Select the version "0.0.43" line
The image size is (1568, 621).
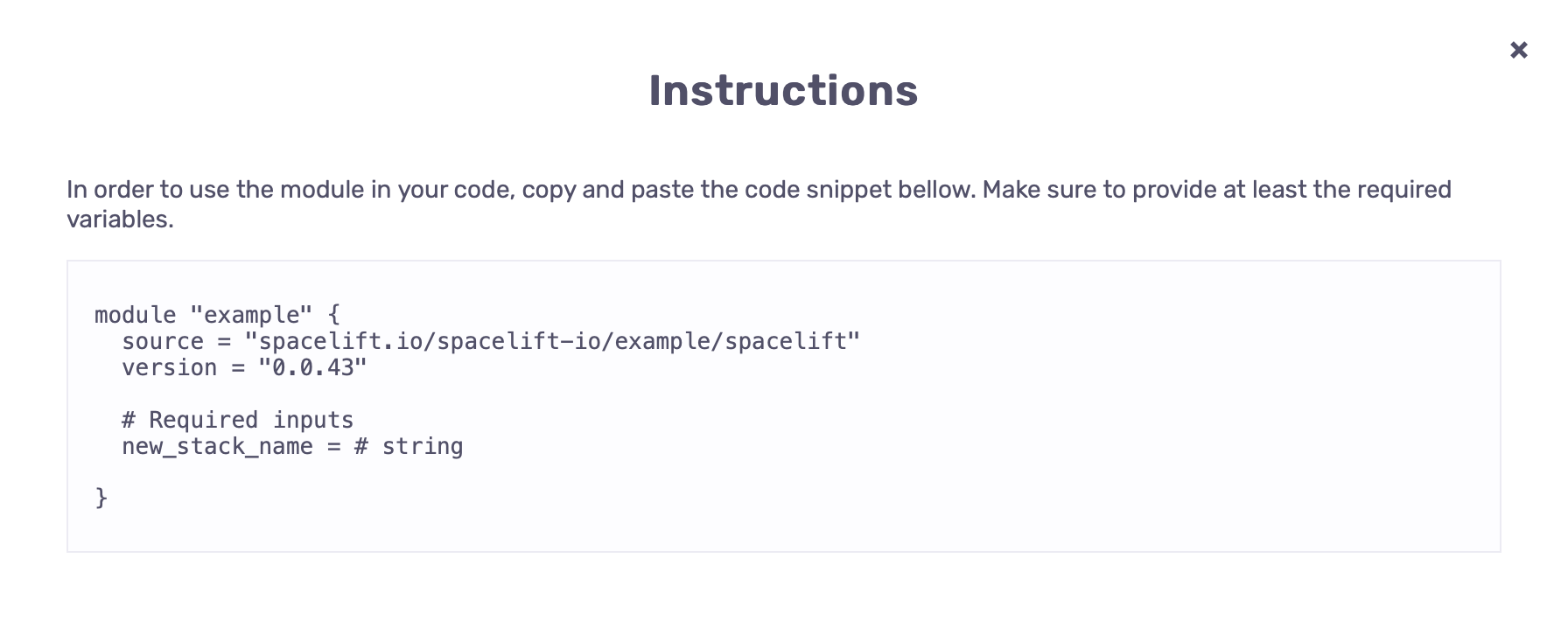243,367
